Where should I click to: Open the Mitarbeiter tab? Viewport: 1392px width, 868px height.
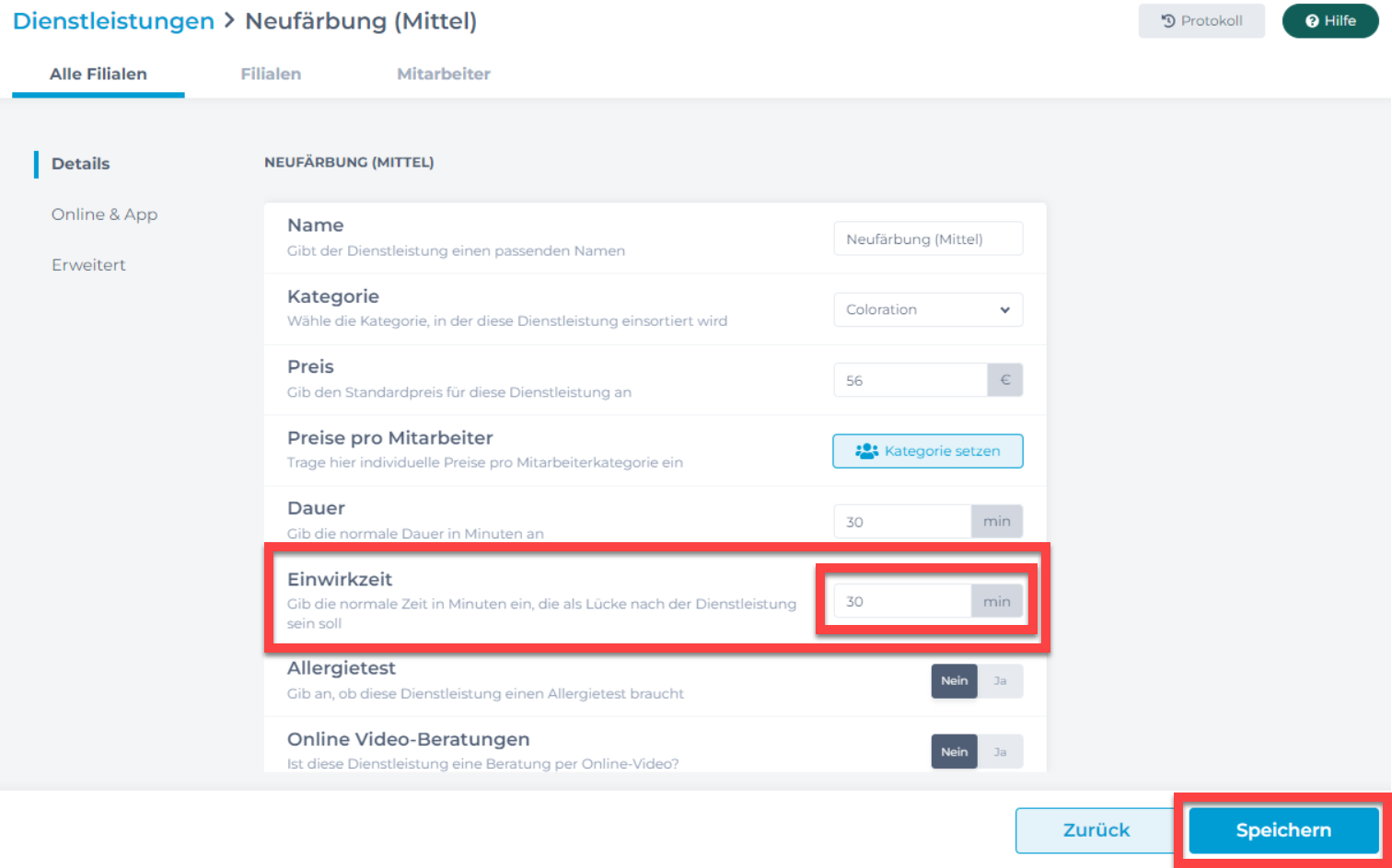click(x=444, y=74)
